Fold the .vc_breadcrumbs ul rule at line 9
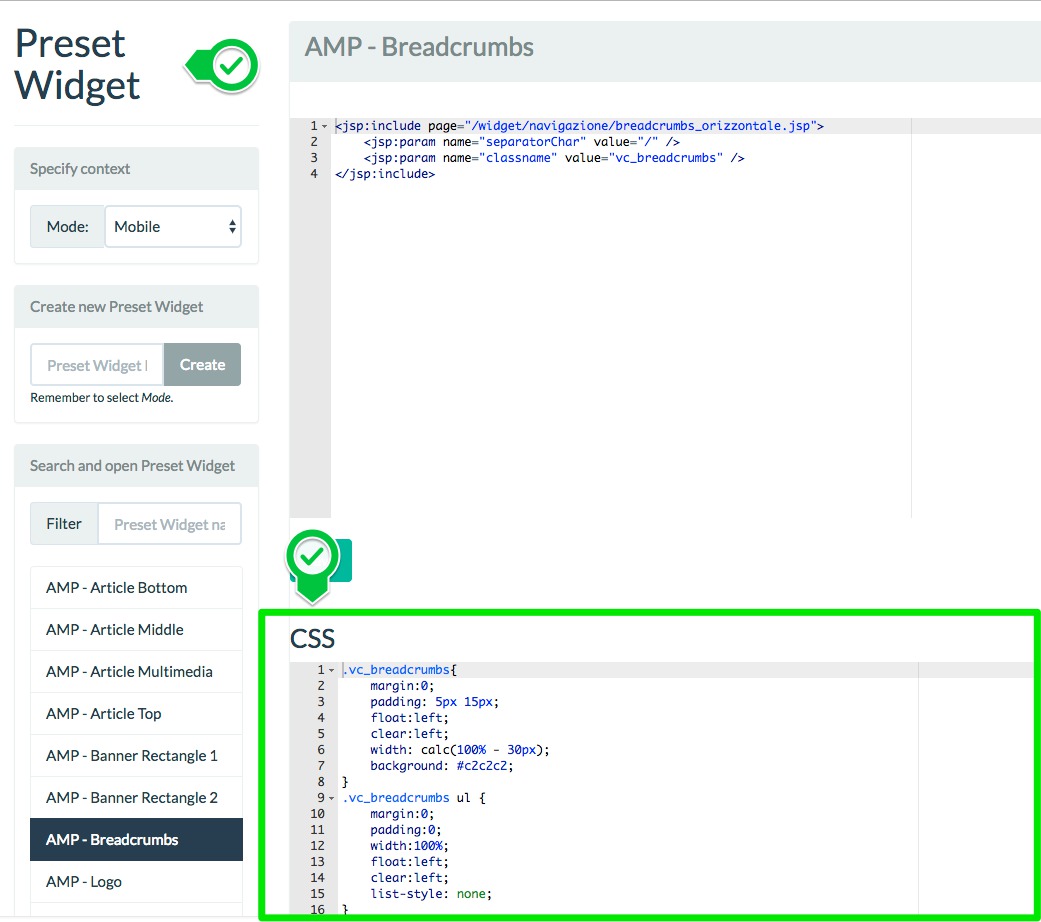This screenshot has height=922, width=1041. pyautogui.click(x=332, y=798)
